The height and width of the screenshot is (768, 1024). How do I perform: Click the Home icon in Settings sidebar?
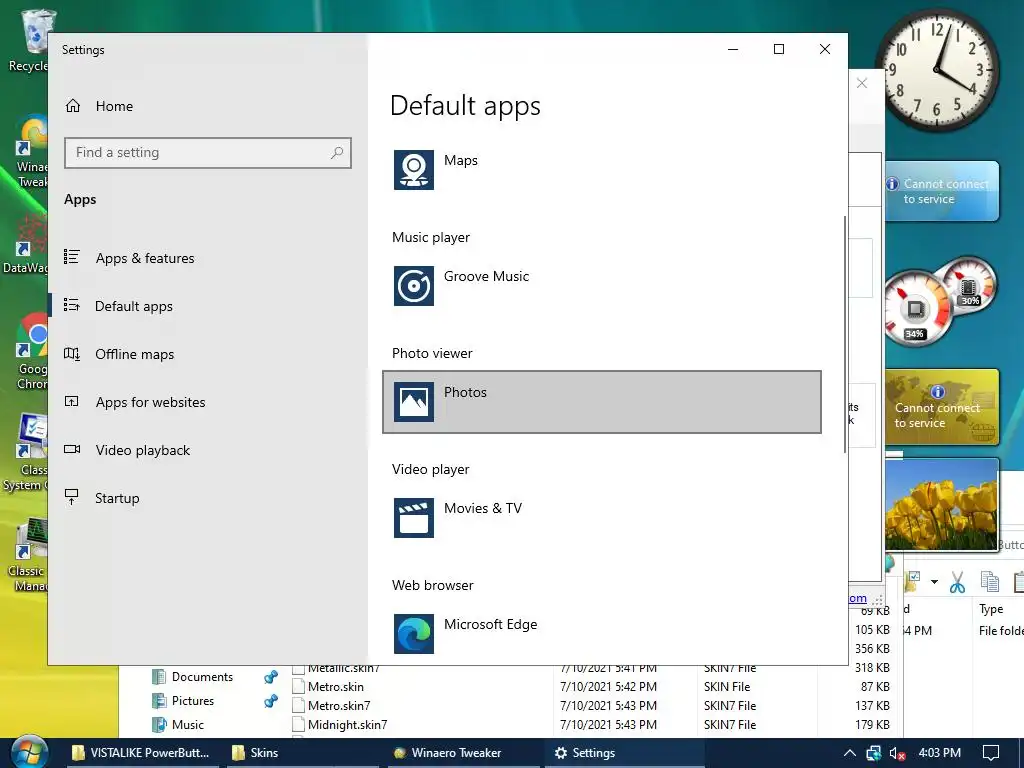(x=73, y=106)
